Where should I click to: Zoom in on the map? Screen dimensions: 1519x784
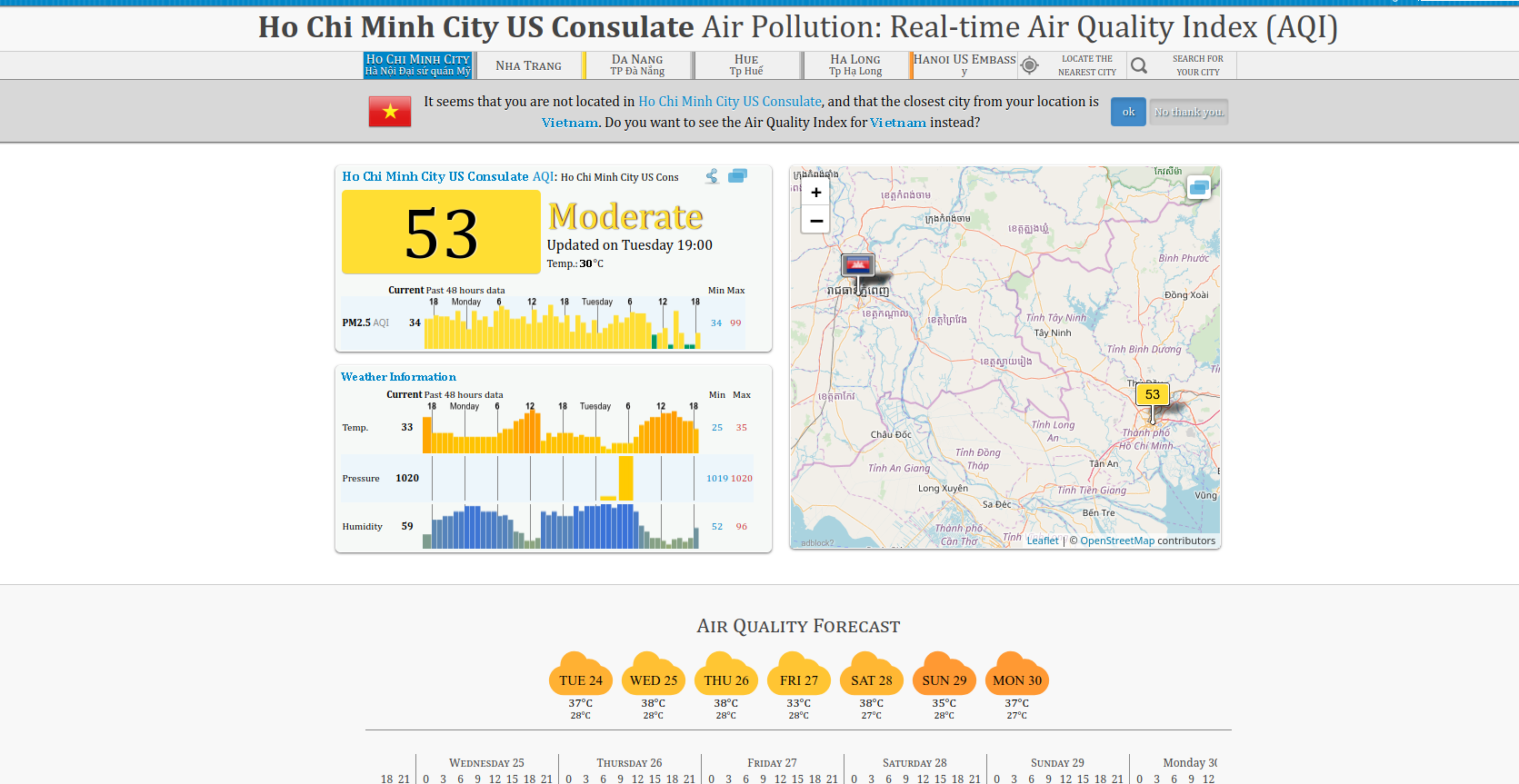[x=815, y=193]
